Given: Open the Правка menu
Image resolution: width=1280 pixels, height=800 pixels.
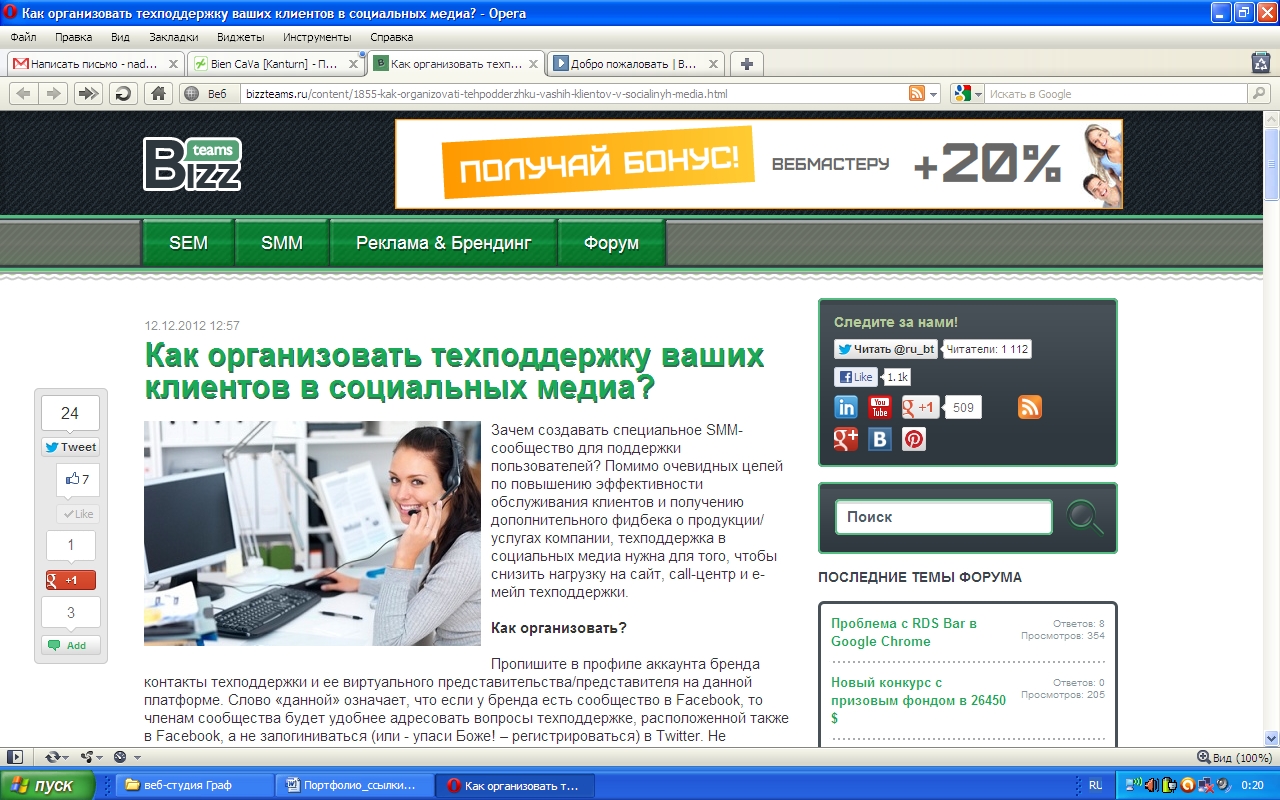Looking at the screenshot, I should [74, 37].
